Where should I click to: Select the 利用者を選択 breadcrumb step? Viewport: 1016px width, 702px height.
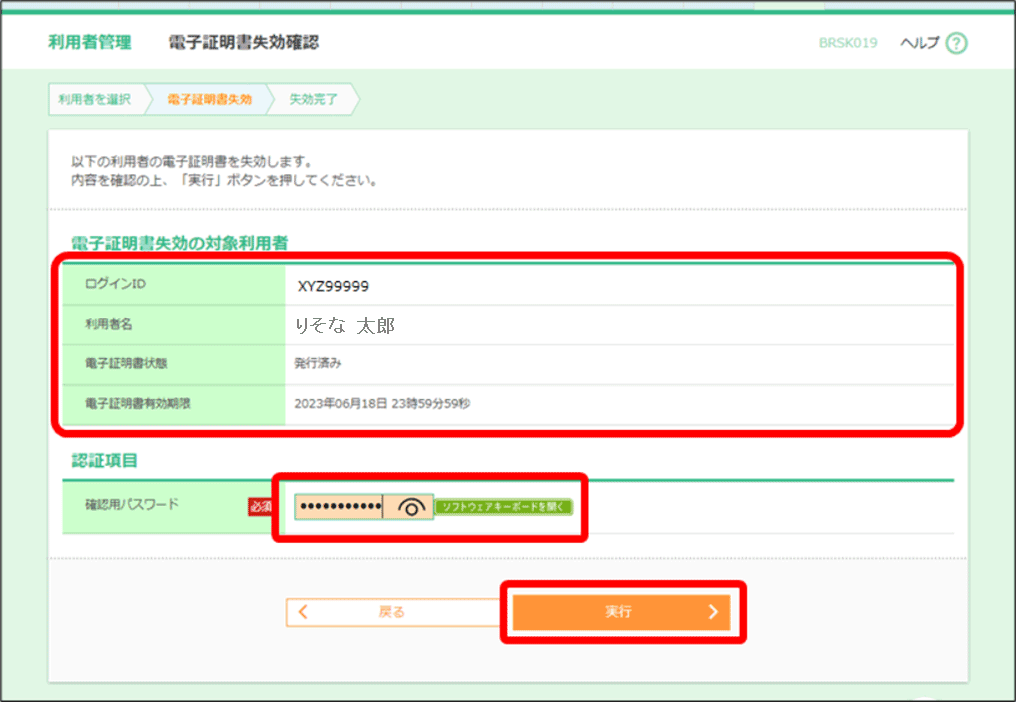(x=97, y=99)
